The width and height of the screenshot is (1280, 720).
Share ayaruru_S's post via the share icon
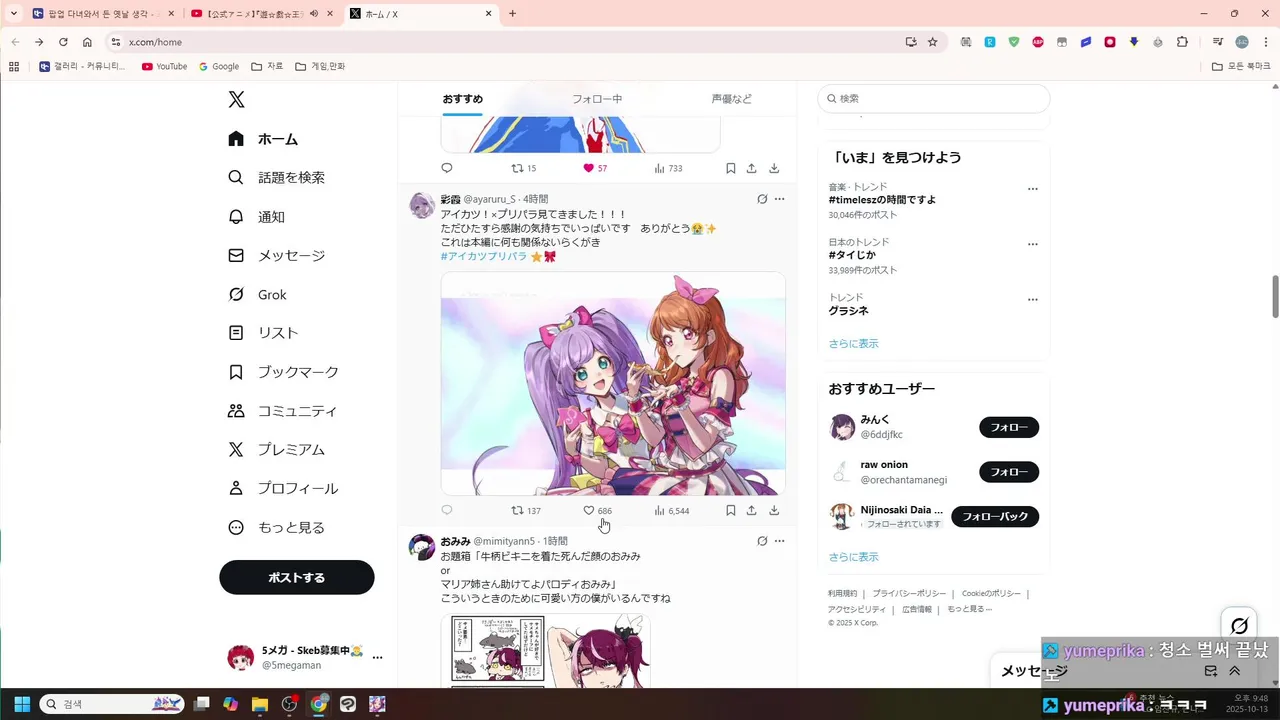(752, 510)
